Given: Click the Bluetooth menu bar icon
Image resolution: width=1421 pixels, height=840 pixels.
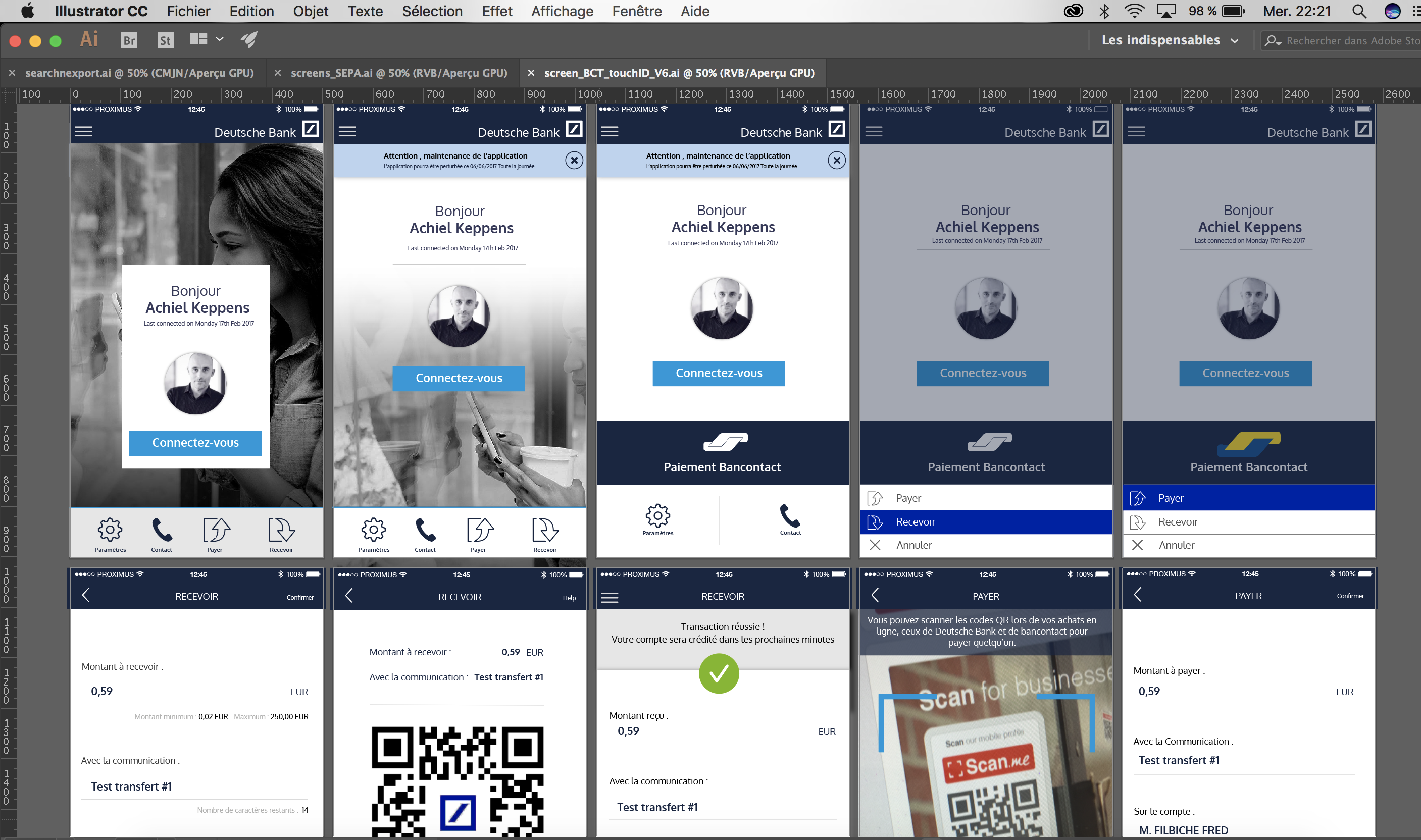Looking at the screenshot, I should click(x=1104, y=11).
